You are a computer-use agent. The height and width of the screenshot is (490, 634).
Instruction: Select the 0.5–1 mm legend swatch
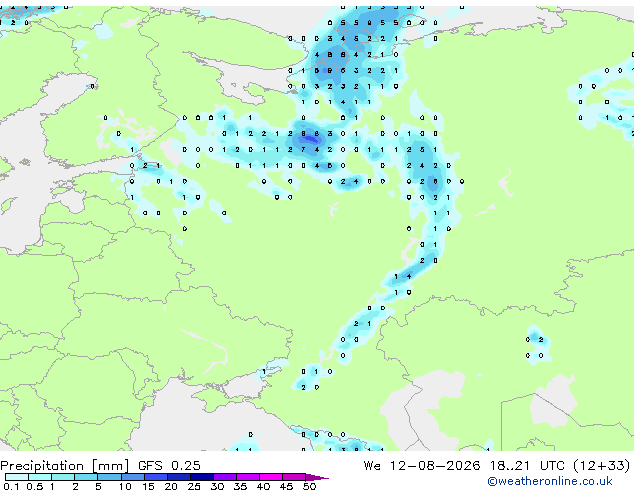point(40,477)
